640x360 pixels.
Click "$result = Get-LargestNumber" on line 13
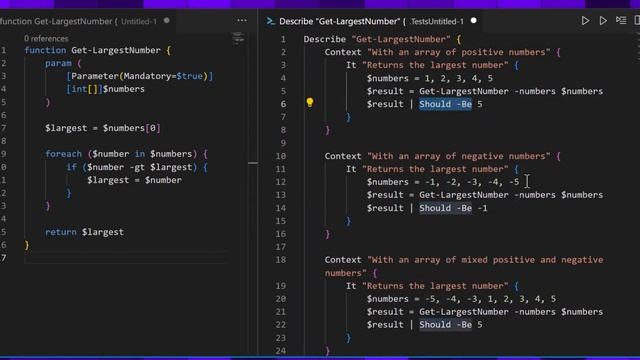click(x=438, y=195)
